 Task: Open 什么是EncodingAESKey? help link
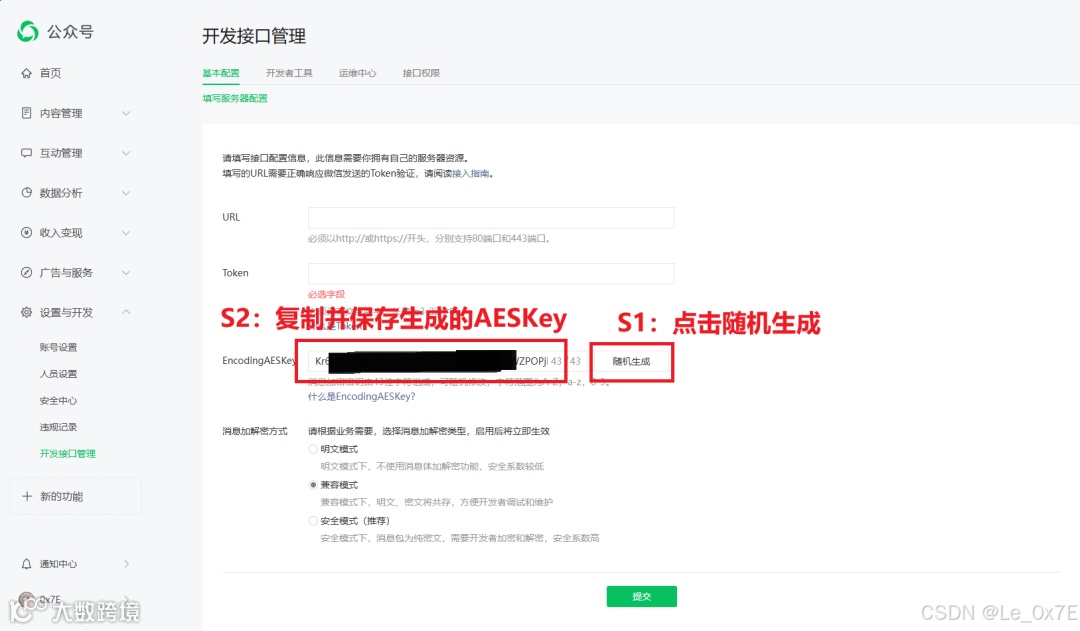[x=362, y=397]
